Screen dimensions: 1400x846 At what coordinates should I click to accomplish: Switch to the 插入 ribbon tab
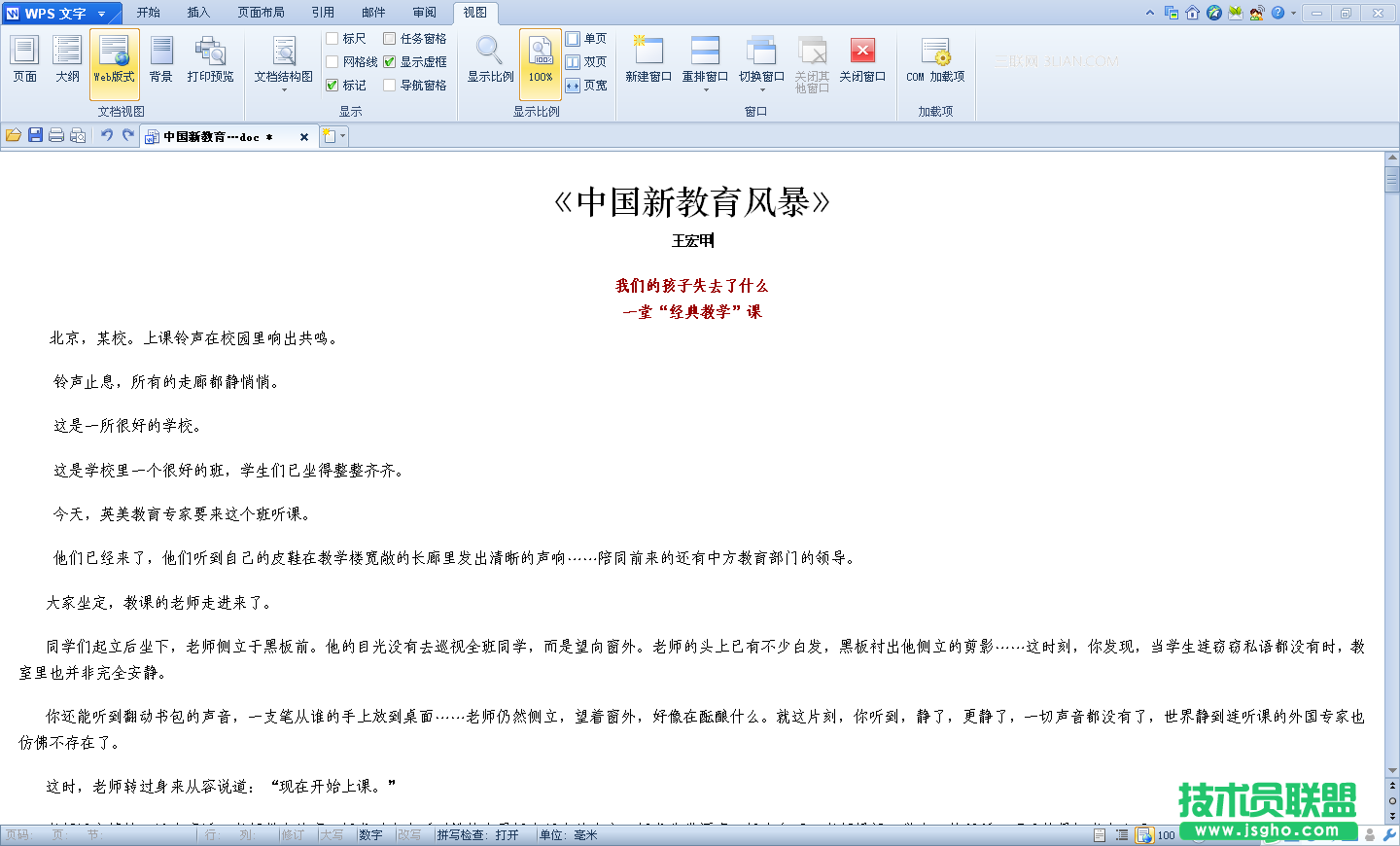198,13
